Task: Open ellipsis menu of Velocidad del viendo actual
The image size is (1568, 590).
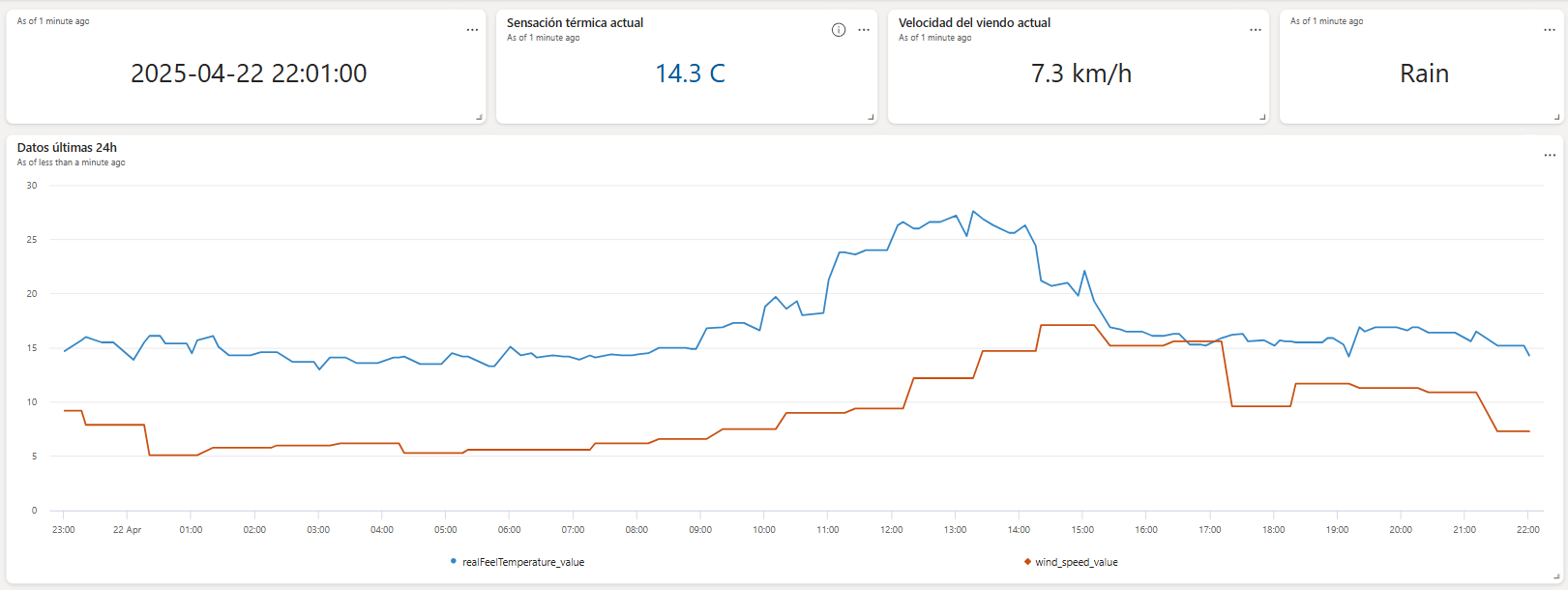Action: (x=1256, y=30)
